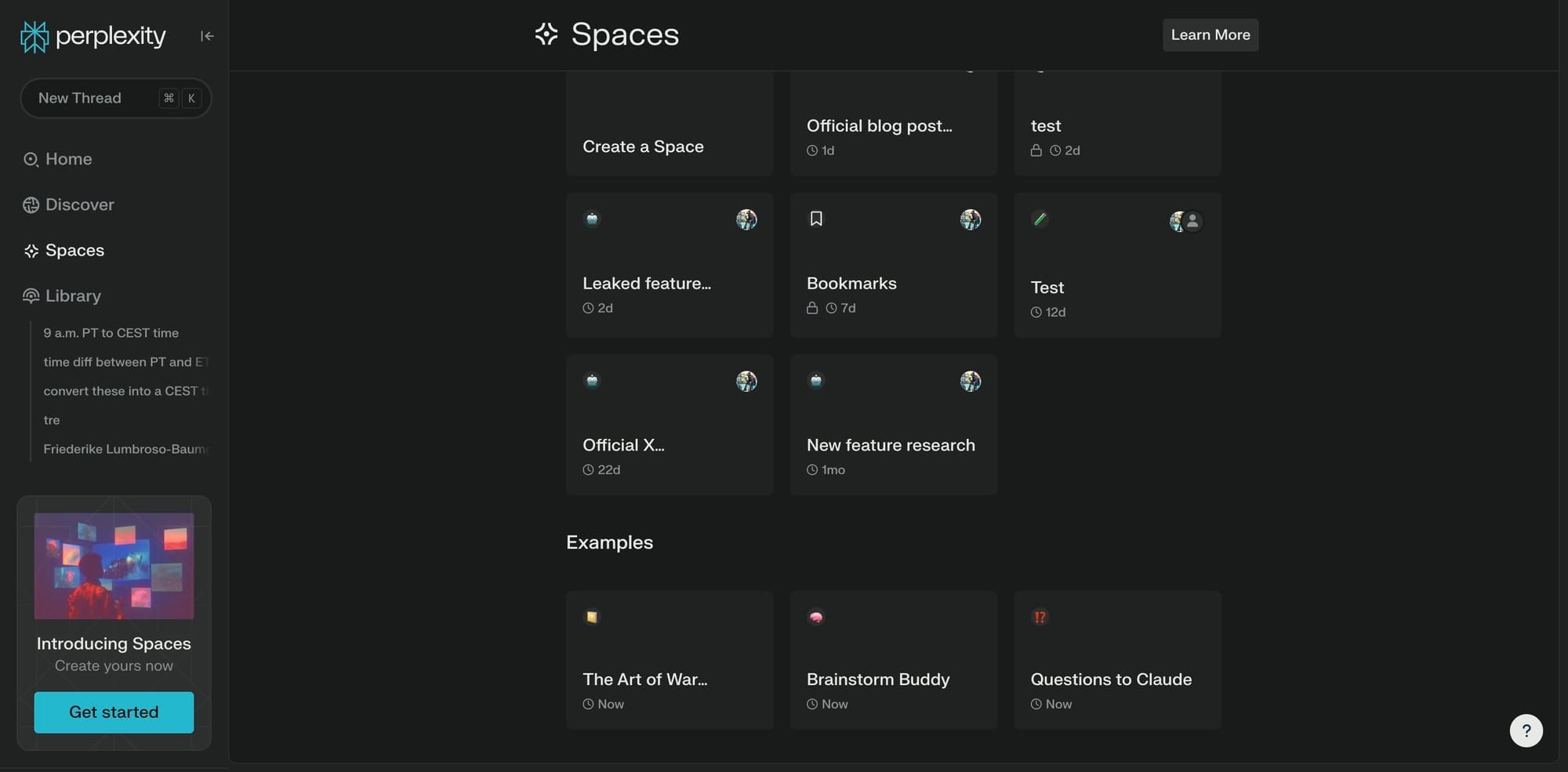Click the red exclamation icon on Questions to Claude
Screen dimensions: 1568x772
[1040, 617]
